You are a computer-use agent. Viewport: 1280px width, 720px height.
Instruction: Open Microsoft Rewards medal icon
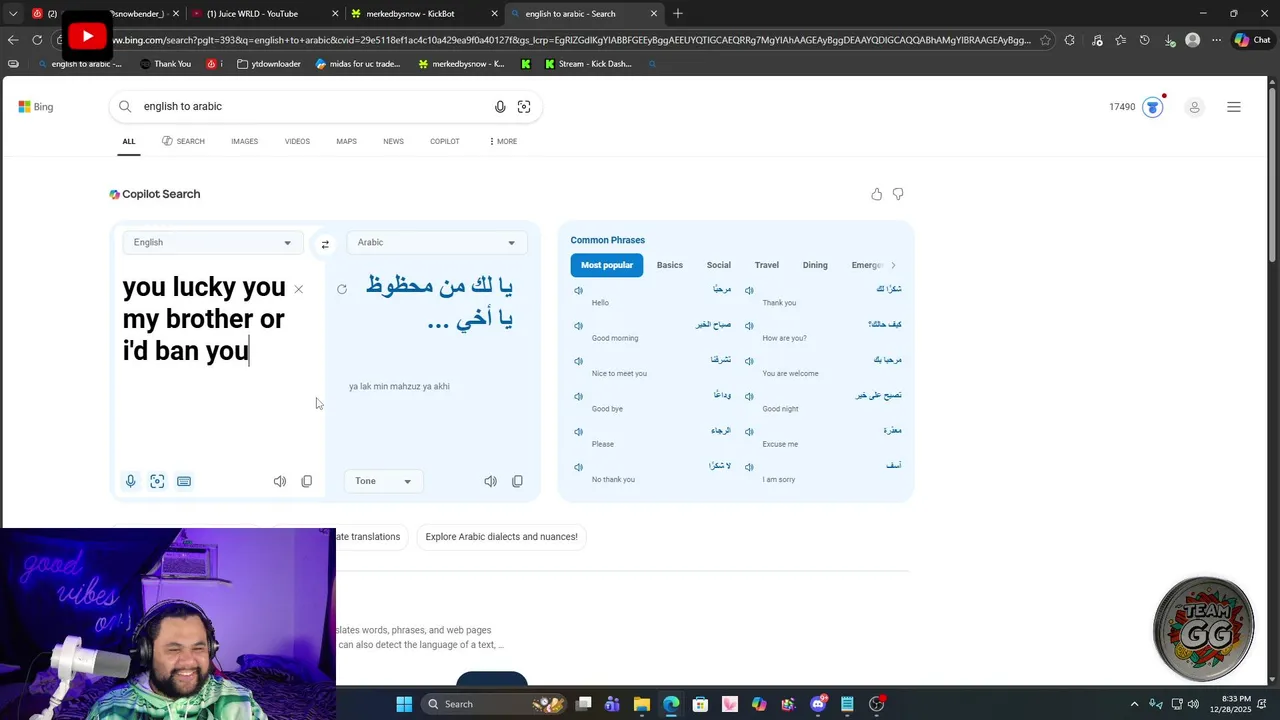point(1153,107)
